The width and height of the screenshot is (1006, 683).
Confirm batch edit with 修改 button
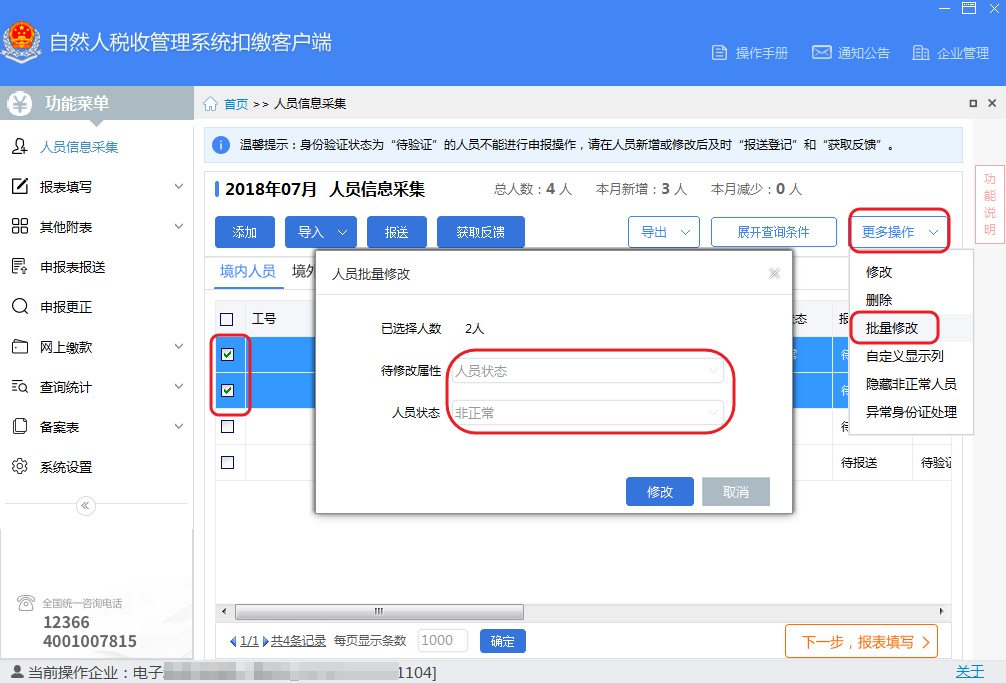click(x=660, y=492)
